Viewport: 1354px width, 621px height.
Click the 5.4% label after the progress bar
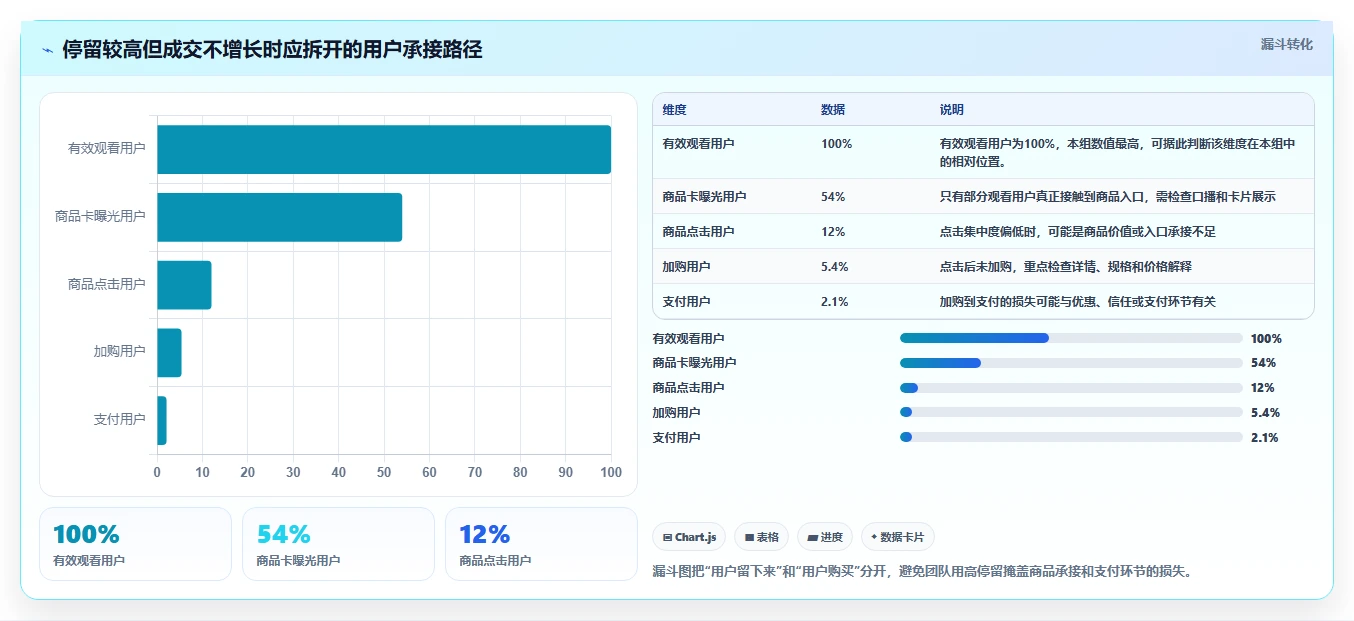[x=1265, y=412]
